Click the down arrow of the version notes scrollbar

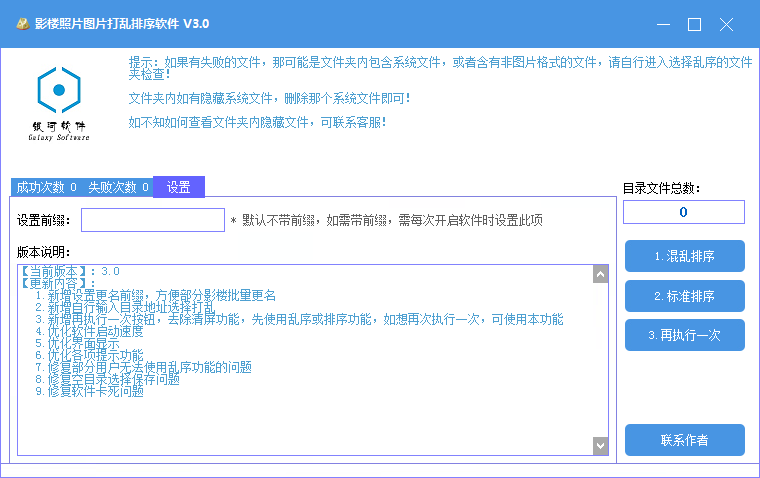[x=600, y=445]
